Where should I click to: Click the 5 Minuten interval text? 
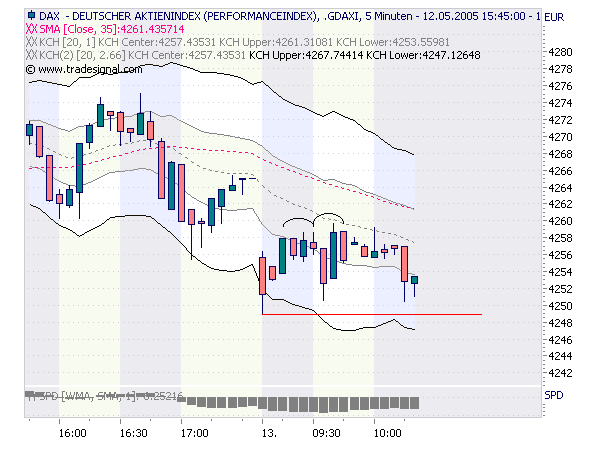(389, 16)
